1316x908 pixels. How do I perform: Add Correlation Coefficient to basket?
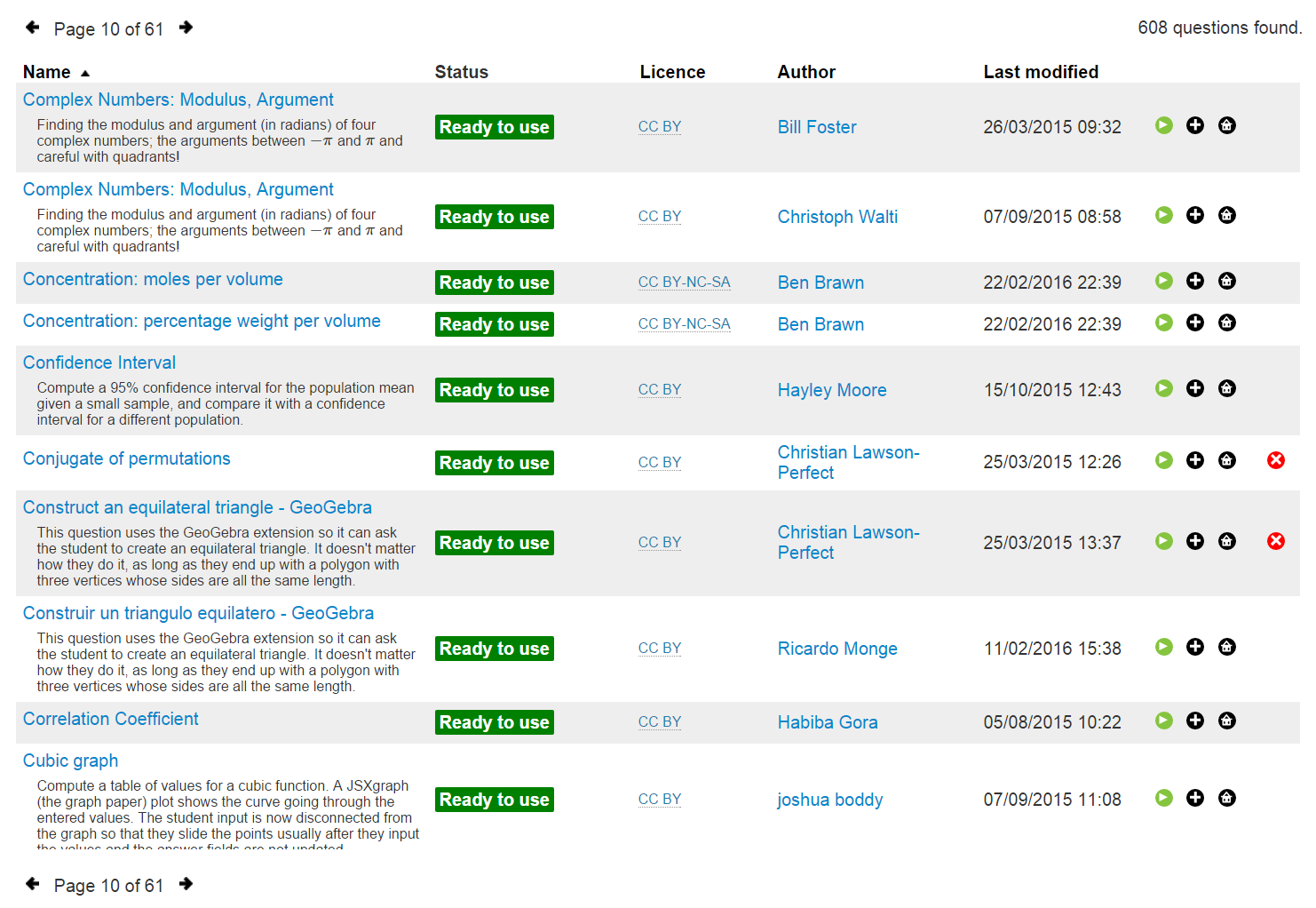tap(1226, 721)
